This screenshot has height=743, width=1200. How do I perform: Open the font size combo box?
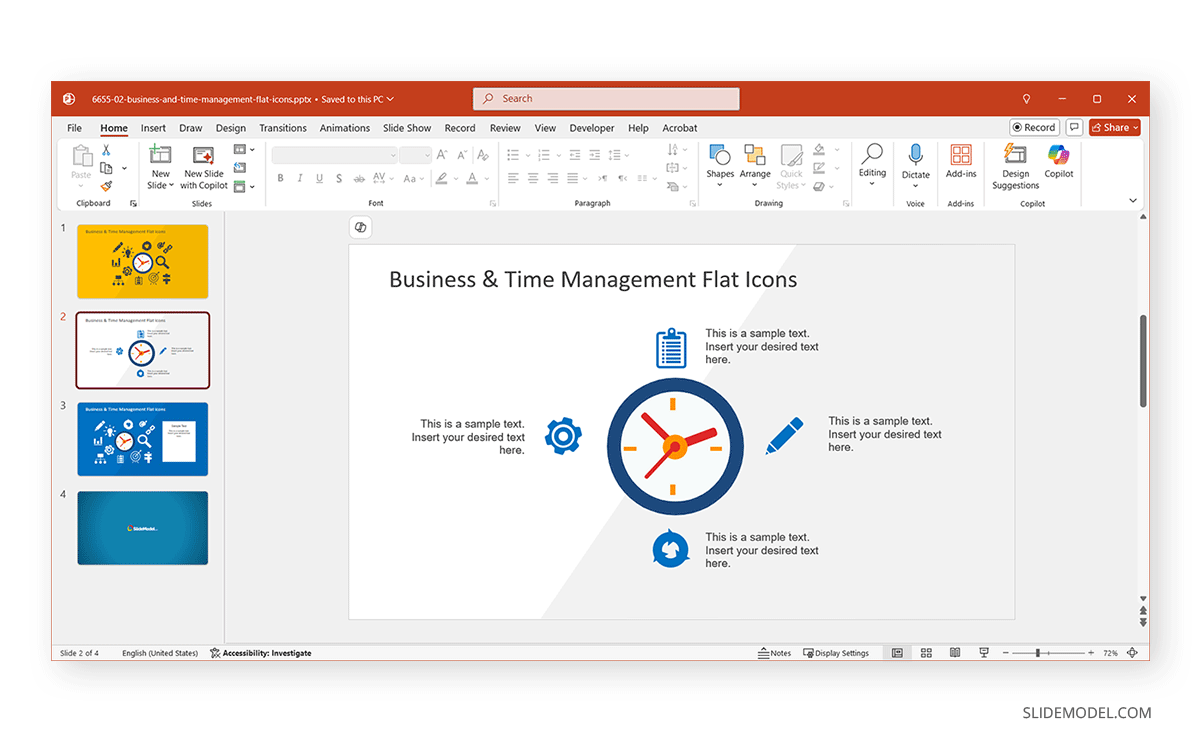coord(415,155)
